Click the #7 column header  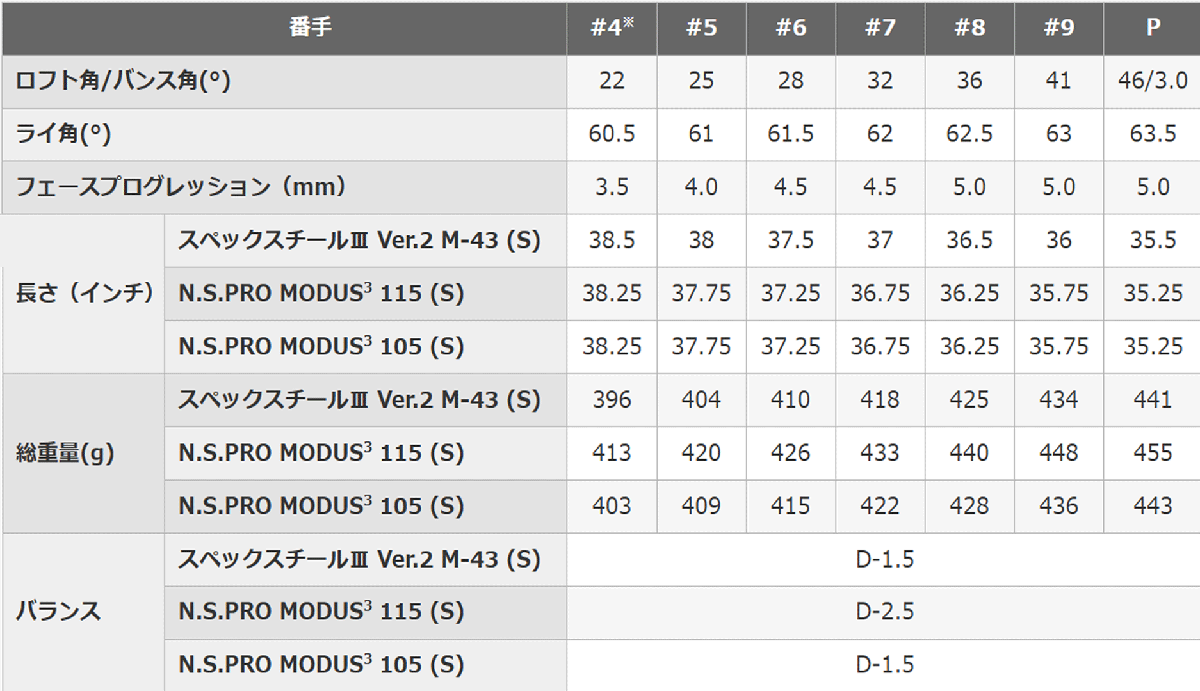pyautogui.click(x=880, y=28)
